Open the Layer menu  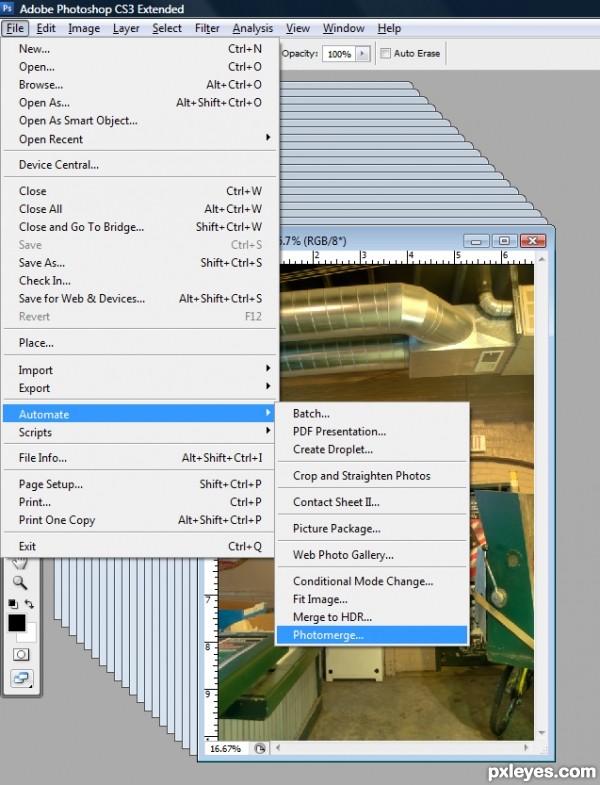pos(126,28)
